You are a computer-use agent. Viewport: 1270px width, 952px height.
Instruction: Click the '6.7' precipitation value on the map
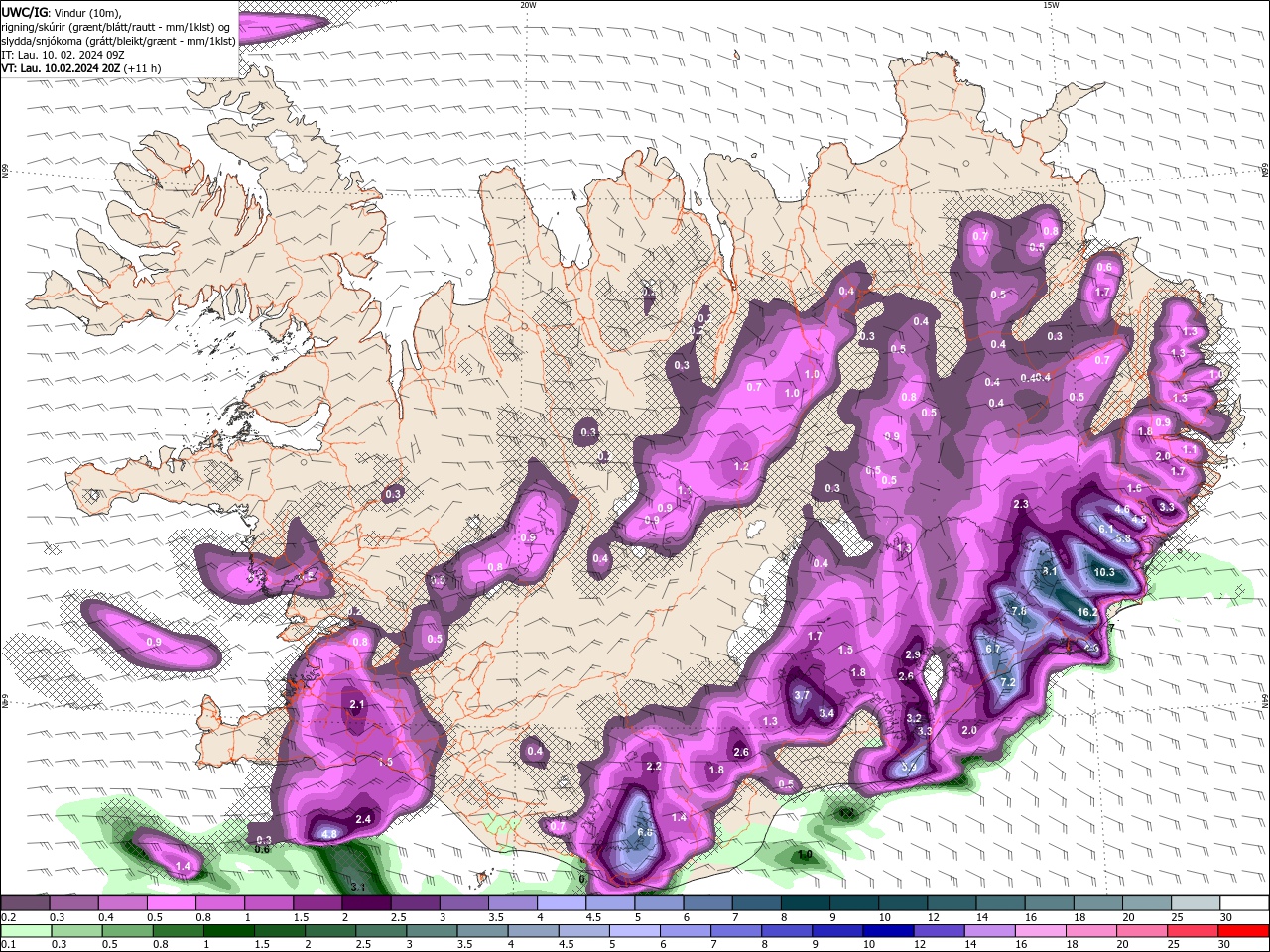(994, 649)
